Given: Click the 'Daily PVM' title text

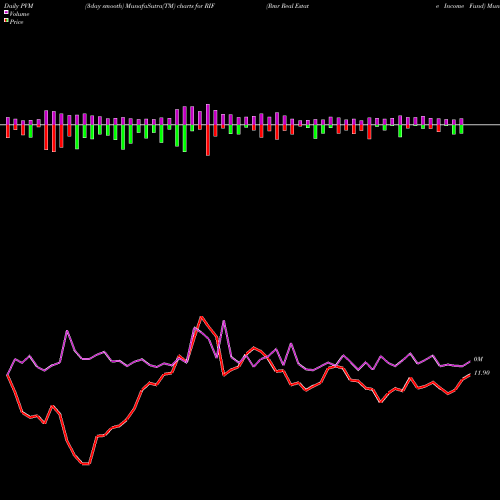Looking at the screenshot, I should 19,6.
